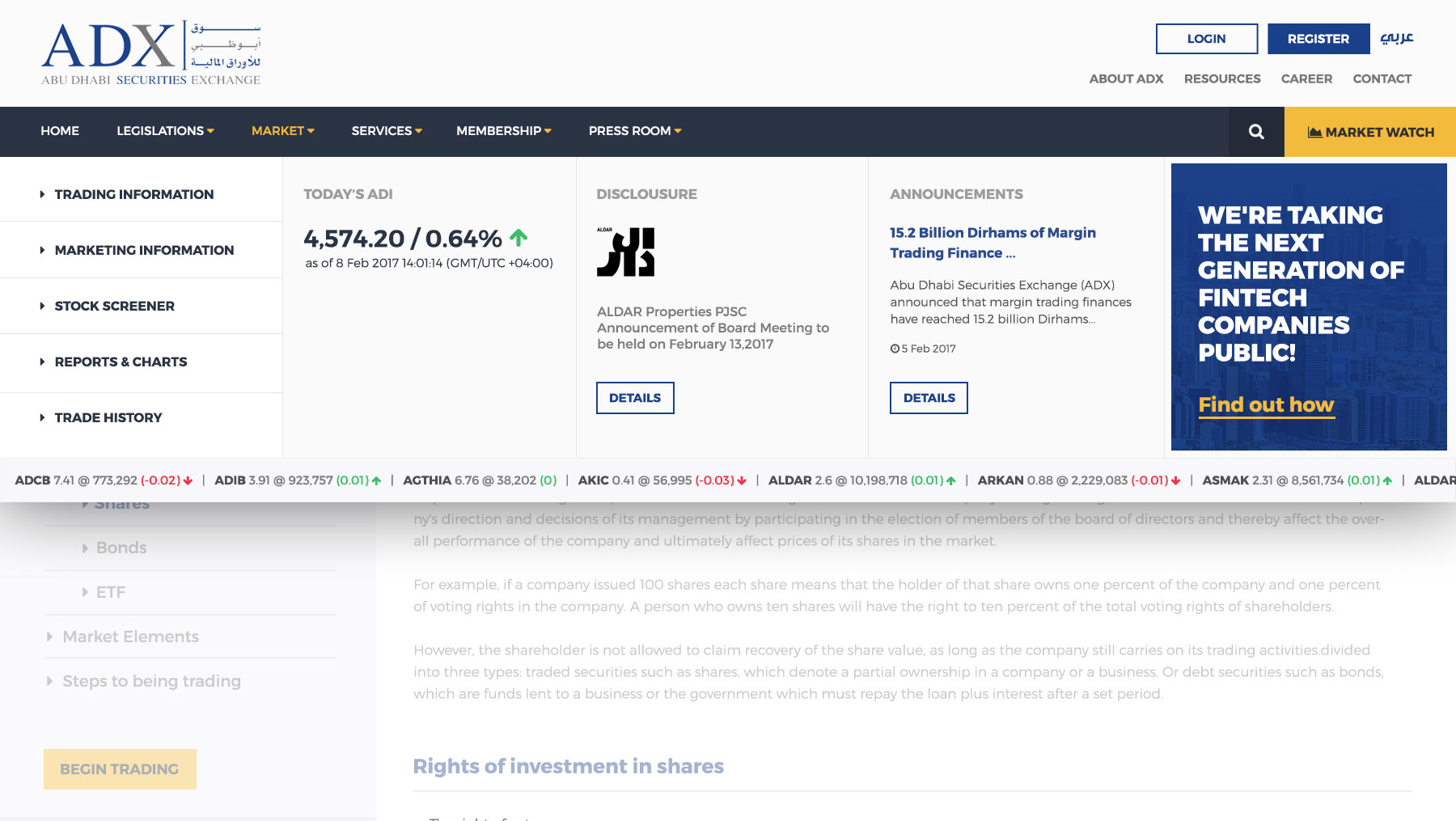This screenshot has width=1456, height=821.
Task: Expand the Stock Screener section
Action: point(114,306)
